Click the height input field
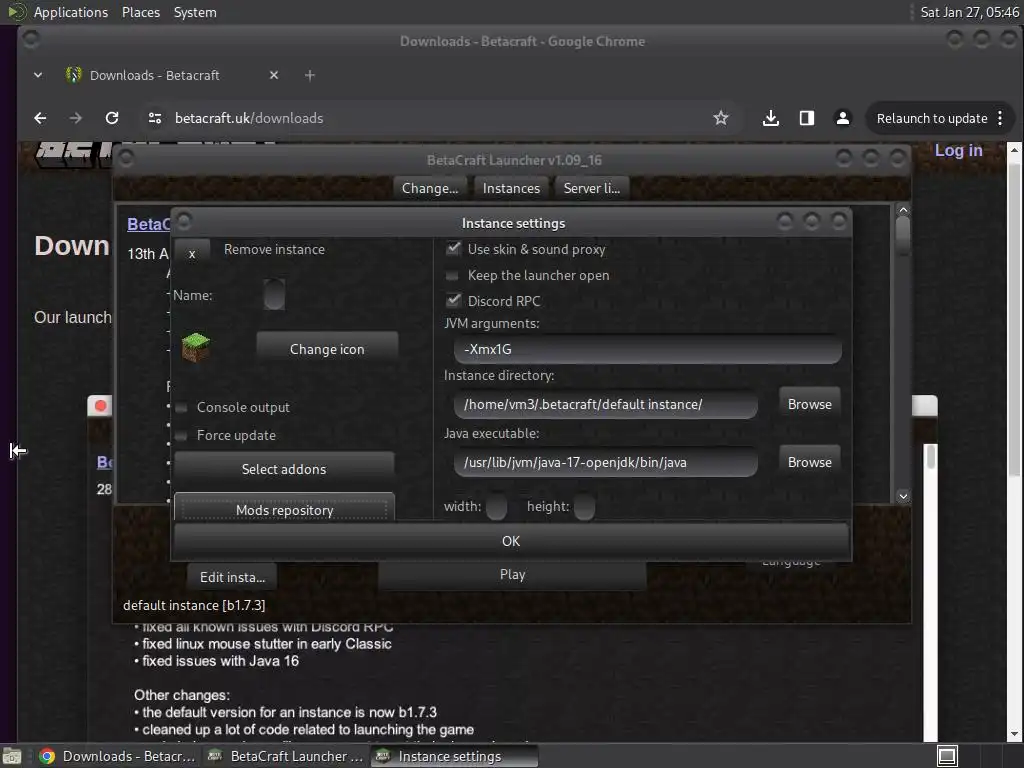The image size is (1024, 768). pos(584,507)
